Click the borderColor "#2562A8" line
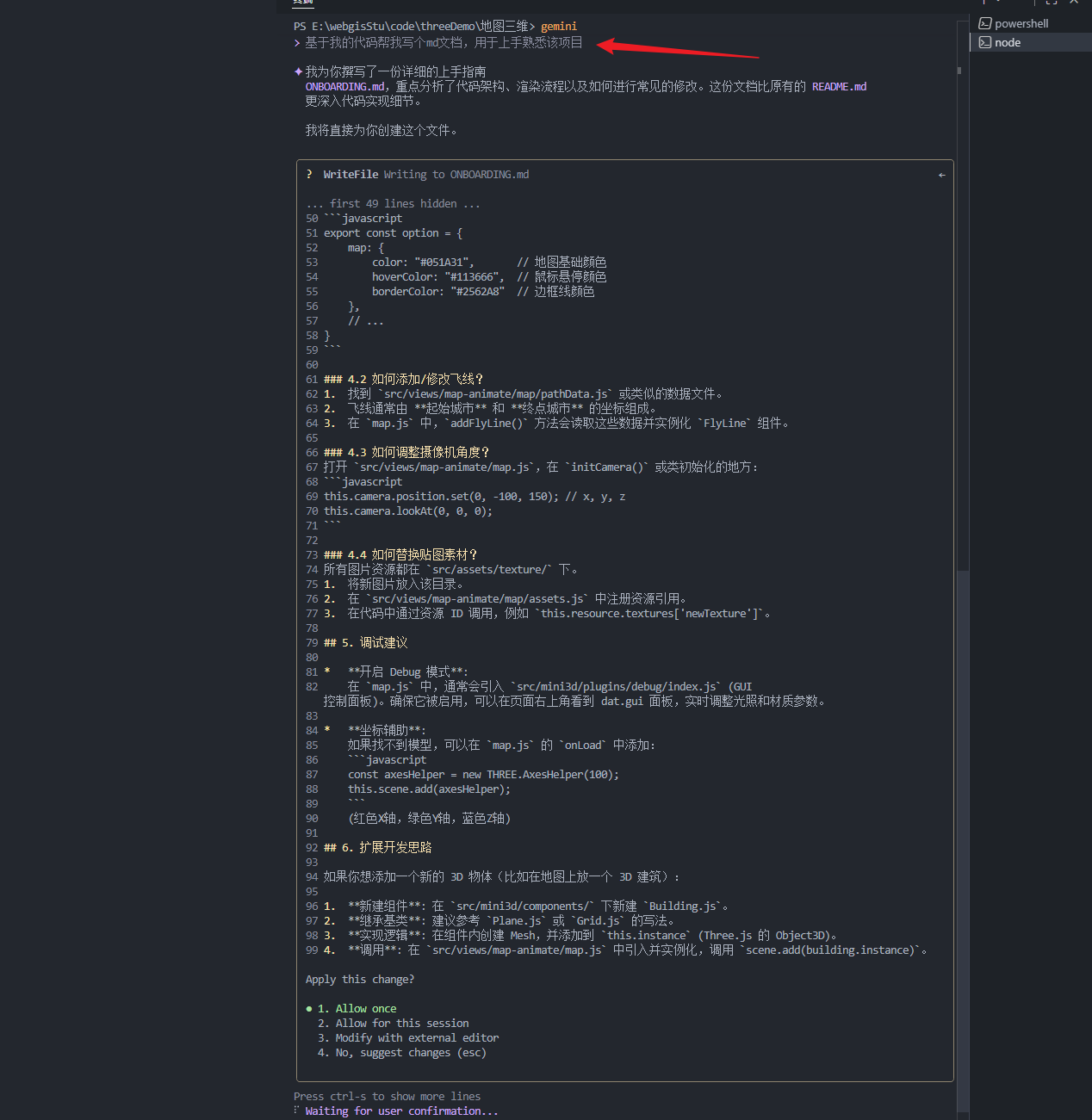 coord(483,292)
